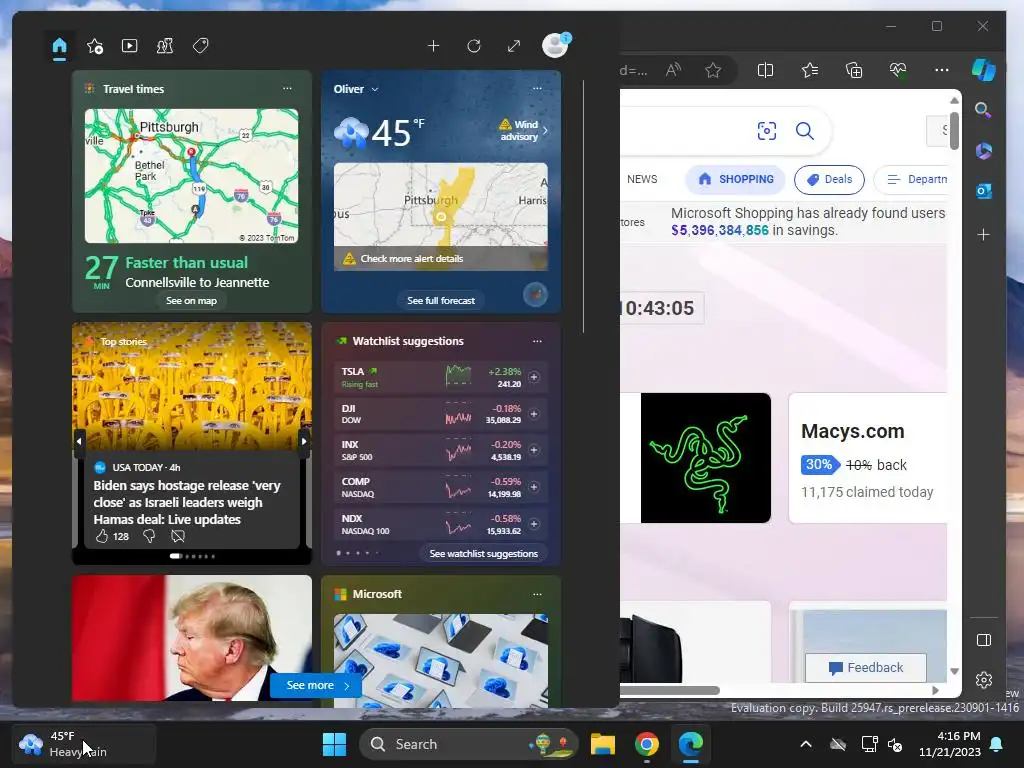Add NDX NASDAQ 100 to watchlist
This screenshot has height=768, width=1024.
534,524
